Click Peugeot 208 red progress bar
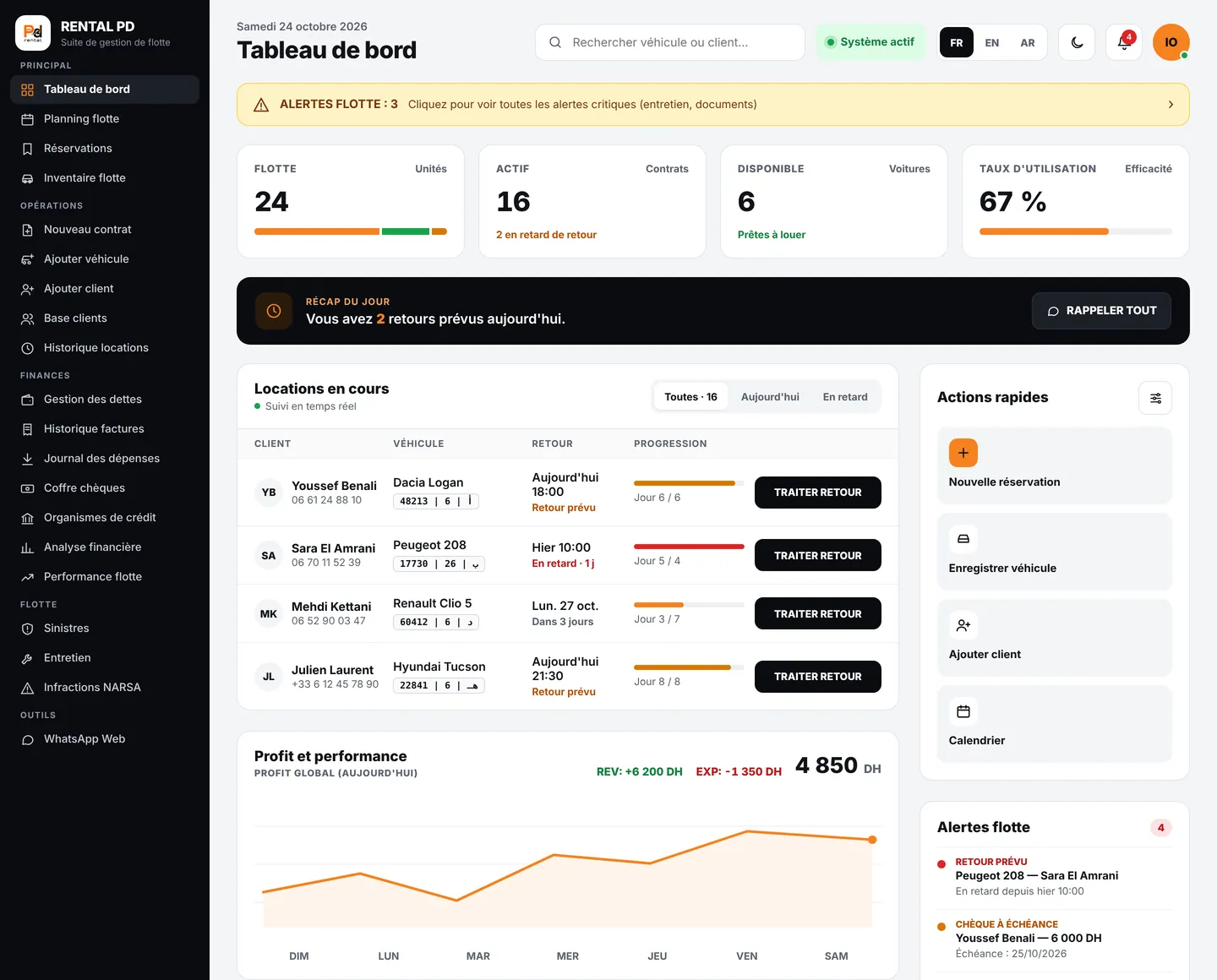Screen dimensions: 1217x980 [x=689, y=547]
